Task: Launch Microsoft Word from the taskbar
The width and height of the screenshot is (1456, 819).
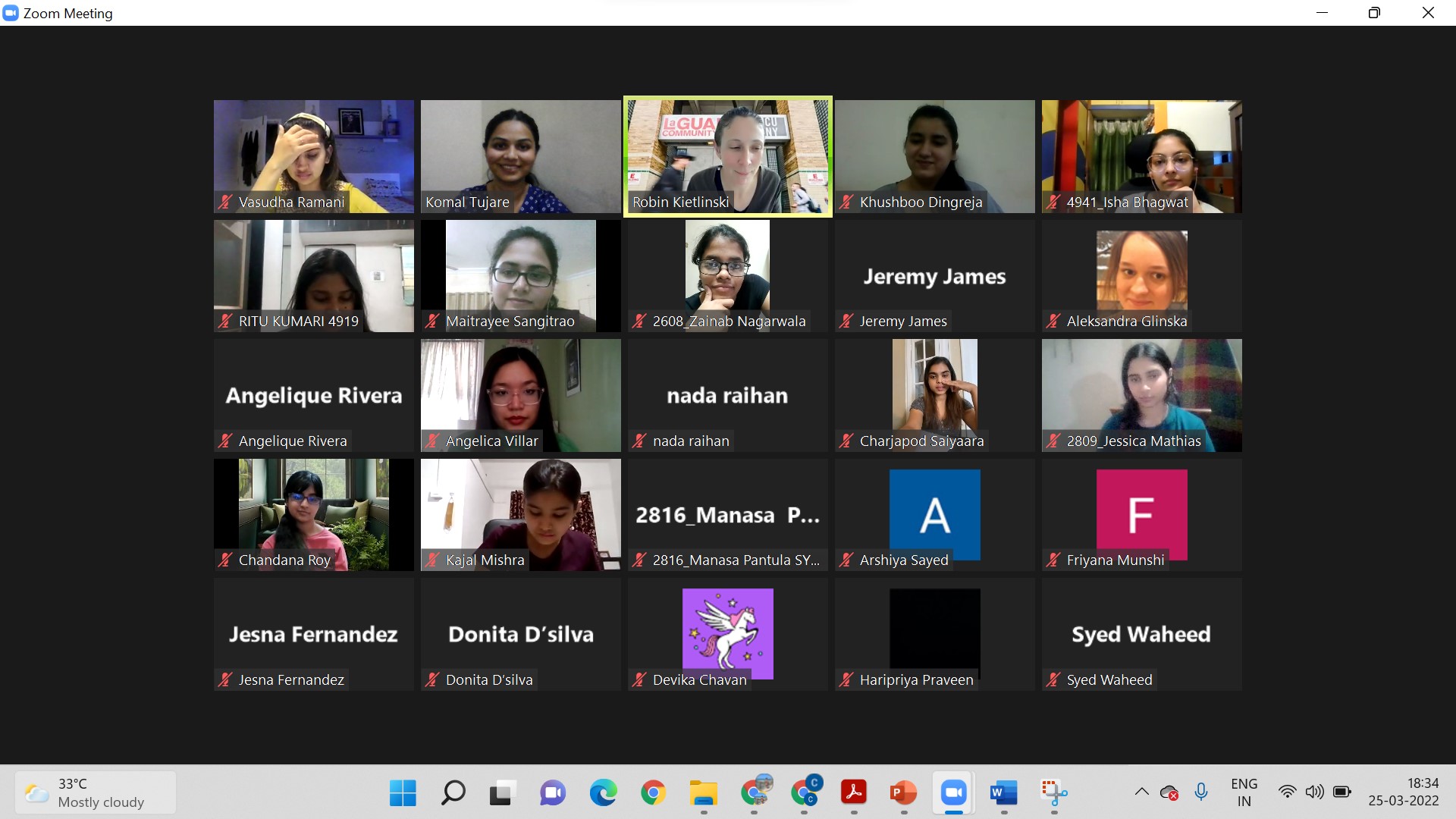Action: (1003, 793)
